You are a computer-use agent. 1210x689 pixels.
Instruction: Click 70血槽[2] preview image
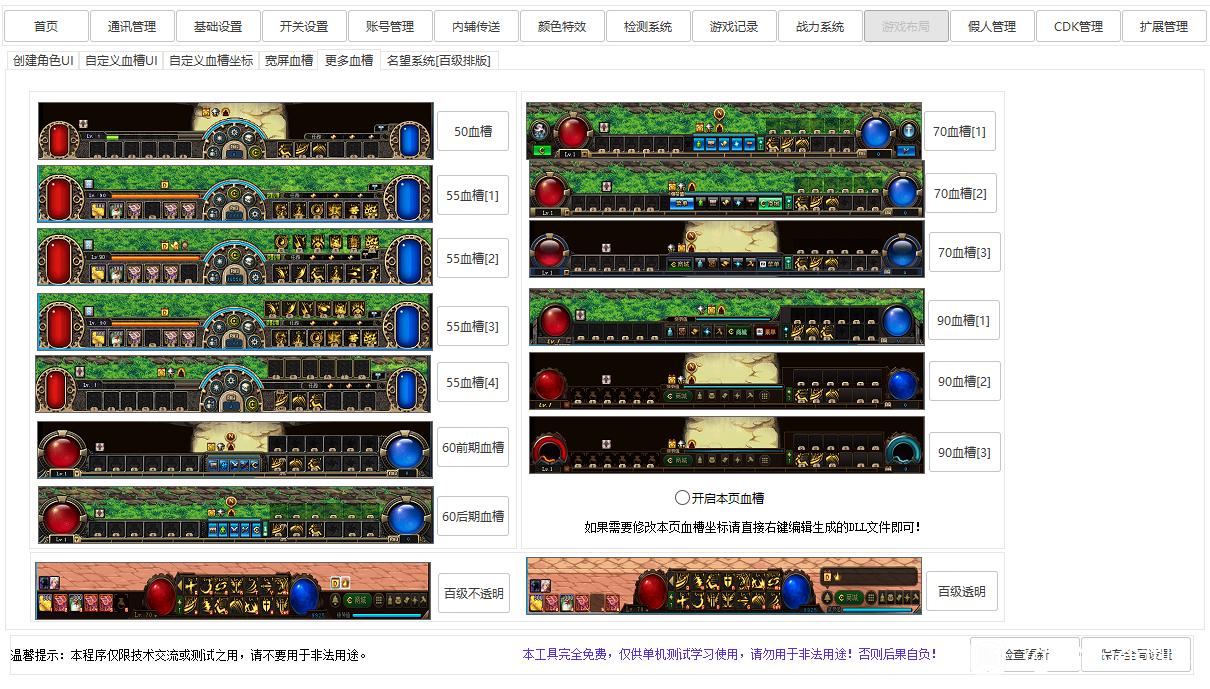pos(727,189)
